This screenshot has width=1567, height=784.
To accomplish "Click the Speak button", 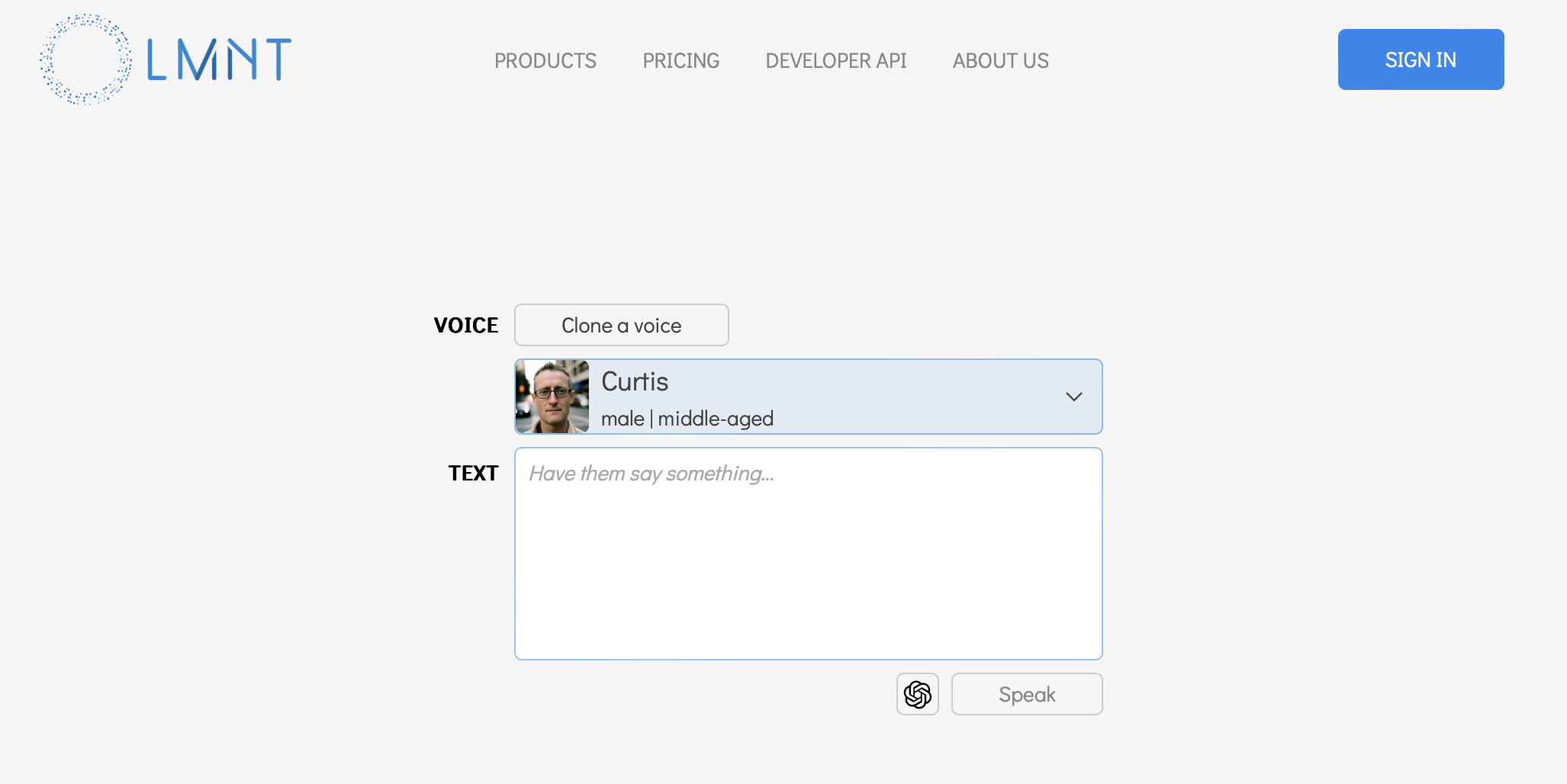I will pyautogui.click(x=1027, y=694).
